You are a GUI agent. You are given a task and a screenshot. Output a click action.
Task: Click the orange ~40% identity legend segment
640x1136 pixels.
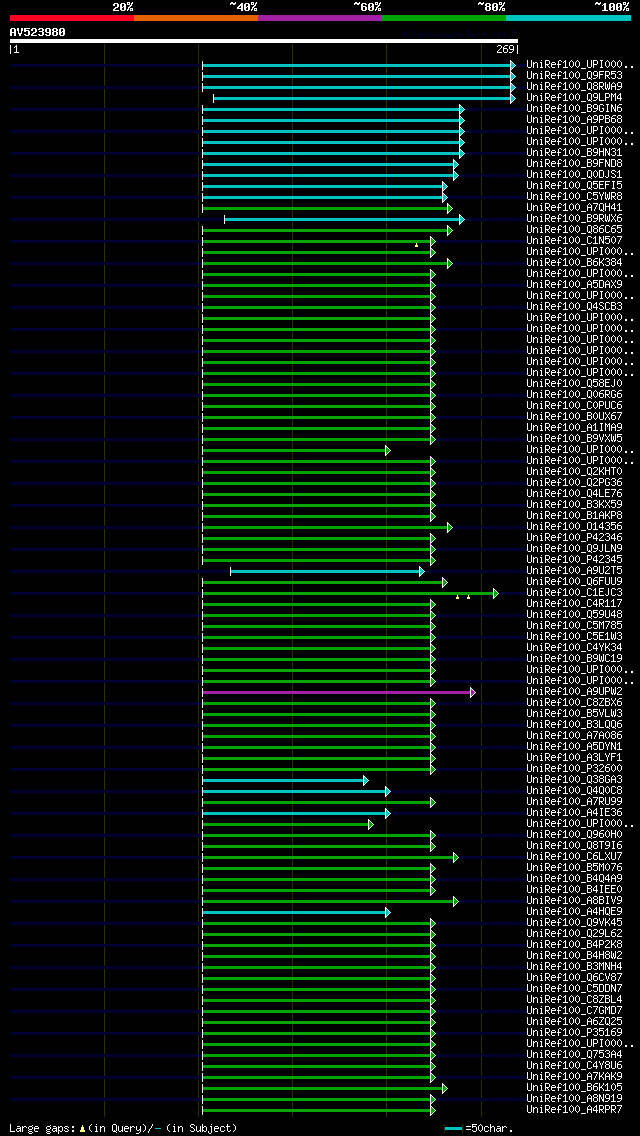click(196, 17)
